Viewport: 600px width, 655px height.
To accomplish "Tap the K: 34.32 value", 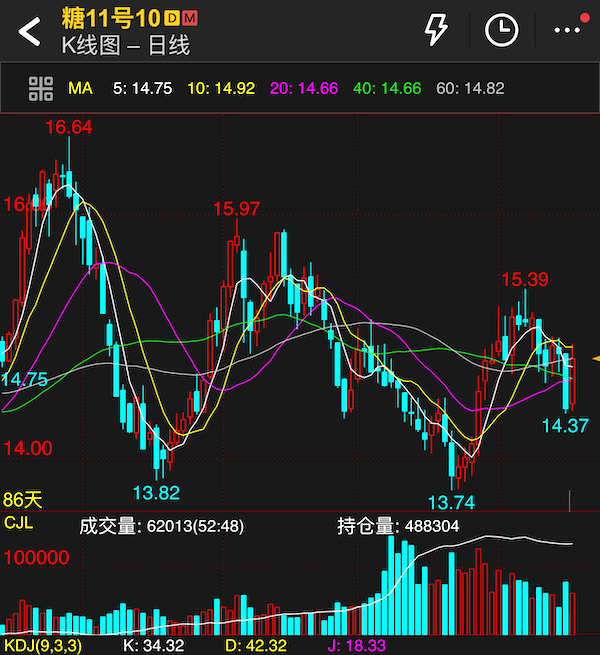I will tap(153, 646).
